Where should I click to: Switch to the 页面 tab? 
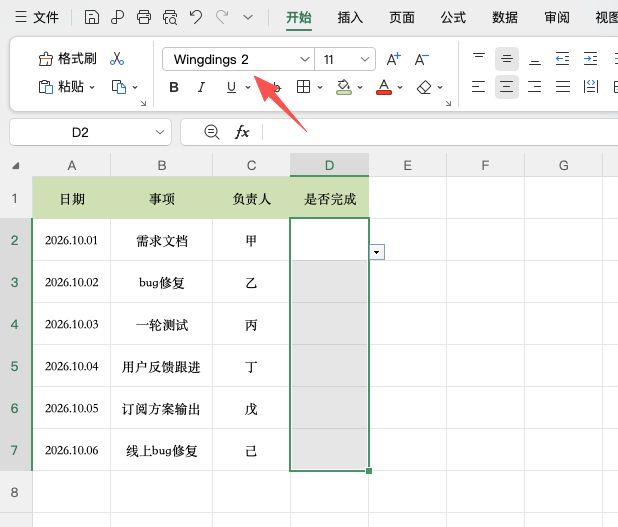pyautogui.click(x=402, y=18)
